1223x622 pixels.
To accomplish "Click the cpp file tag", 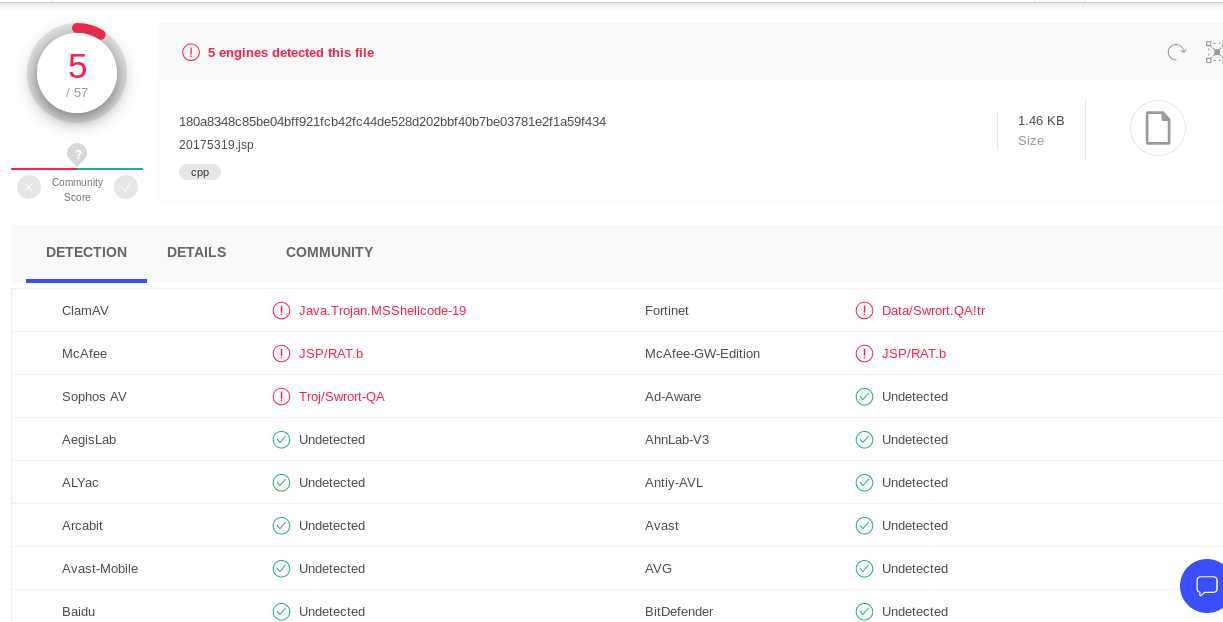I will pyautogui.click(x=200, y=172).
